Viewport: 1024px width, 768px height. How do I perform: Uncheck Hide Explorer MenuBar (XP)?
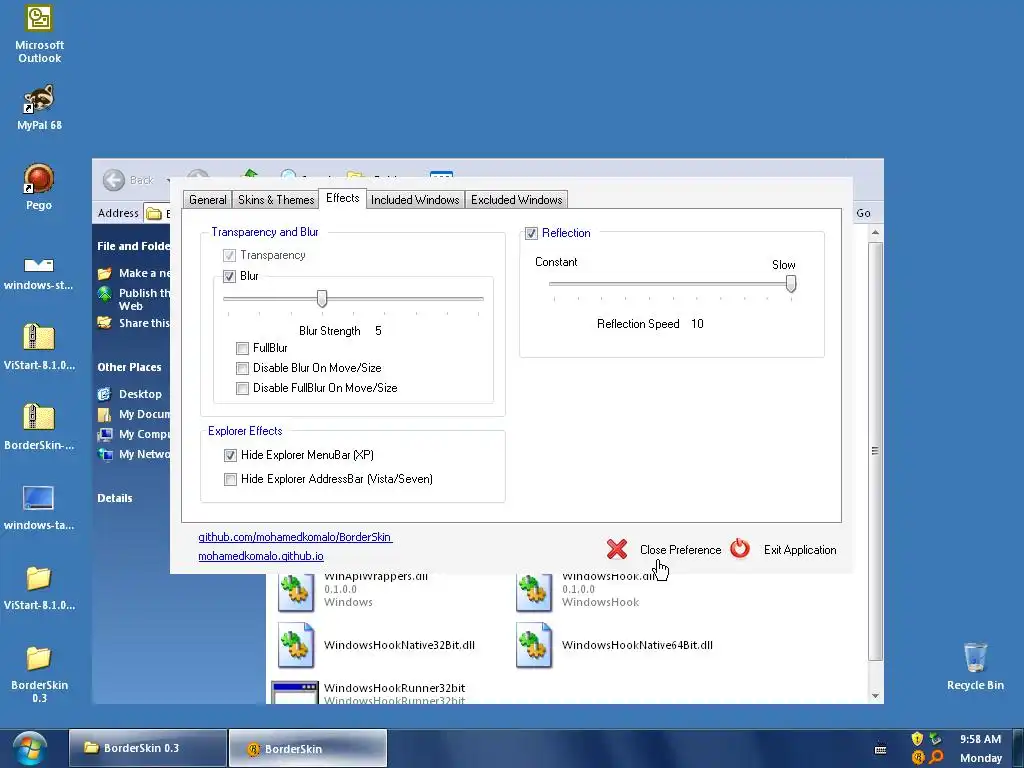[230, 455]
